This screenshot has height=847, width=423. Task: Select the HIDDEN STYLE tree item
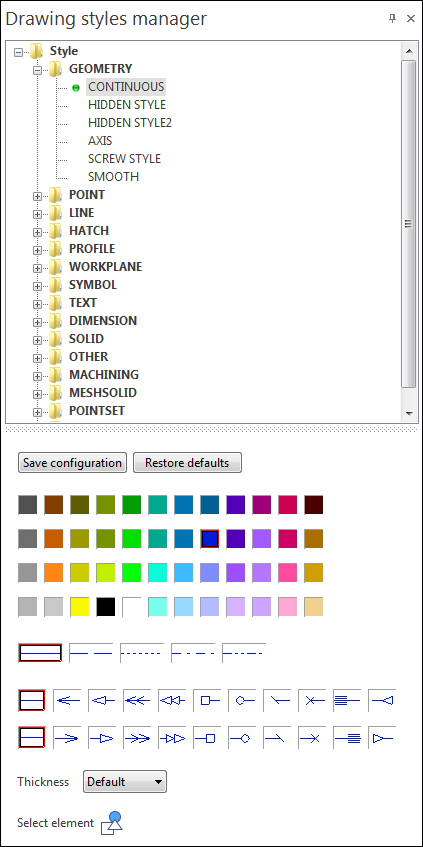(x=127, y=105)
